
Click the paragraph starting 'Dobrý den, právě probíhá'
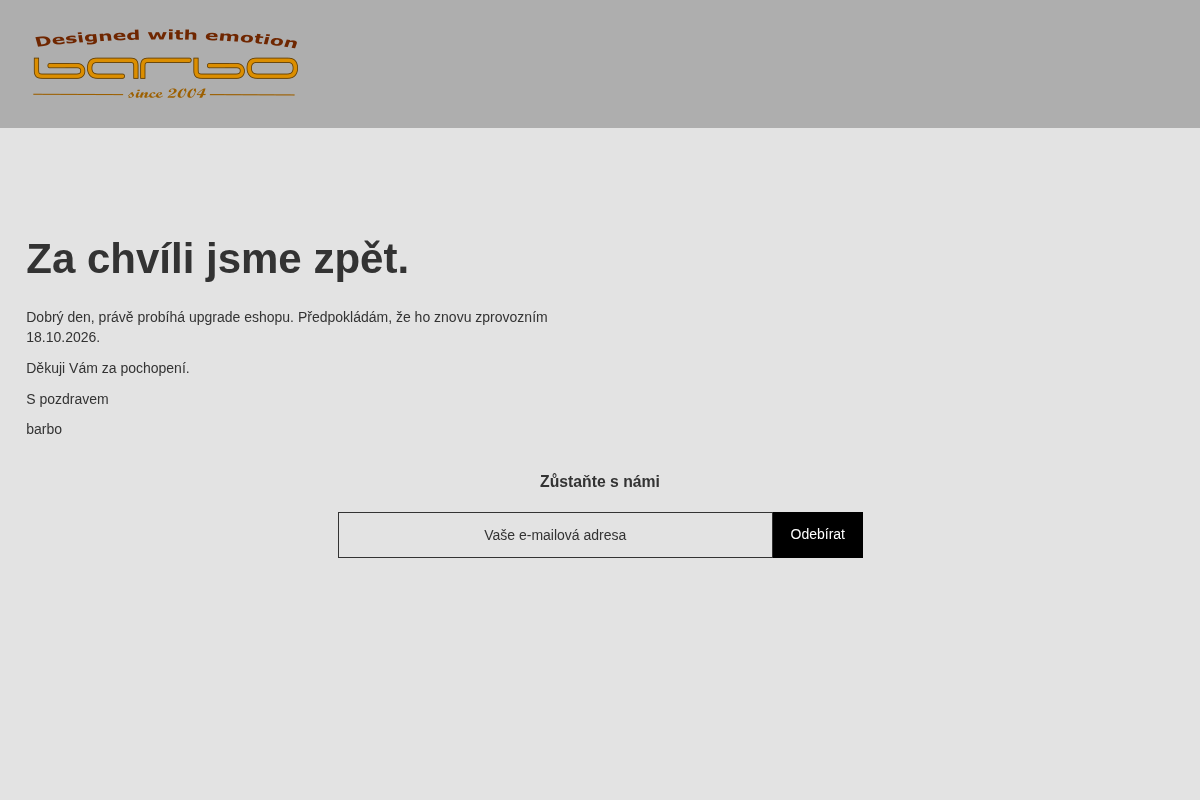287,327
